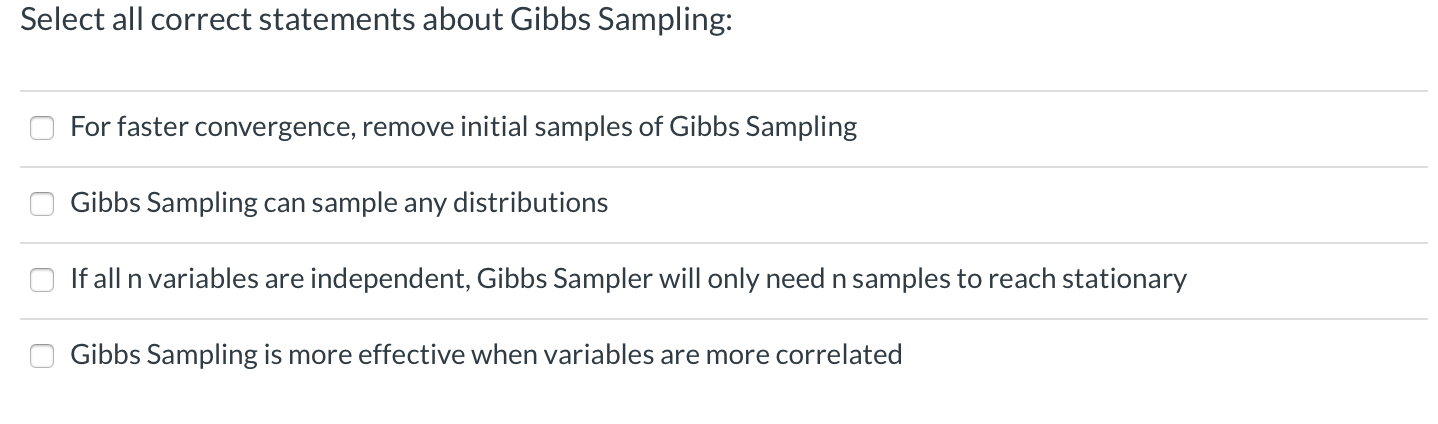Check the box for 'For faster convergence' option
Viewport: 1438px width, 424px height.
click(x=42, y=128)
